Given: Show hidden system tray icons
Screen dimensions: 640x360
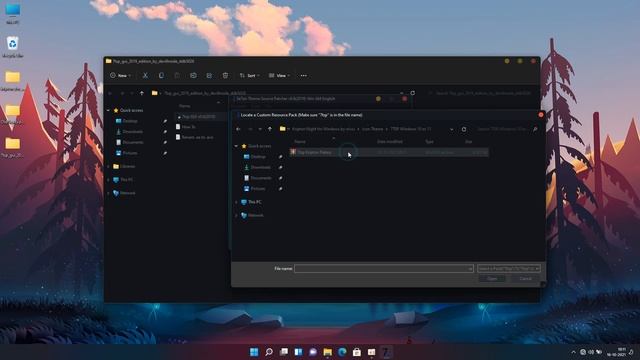Looking at the screenshot, I should point(573,352).
